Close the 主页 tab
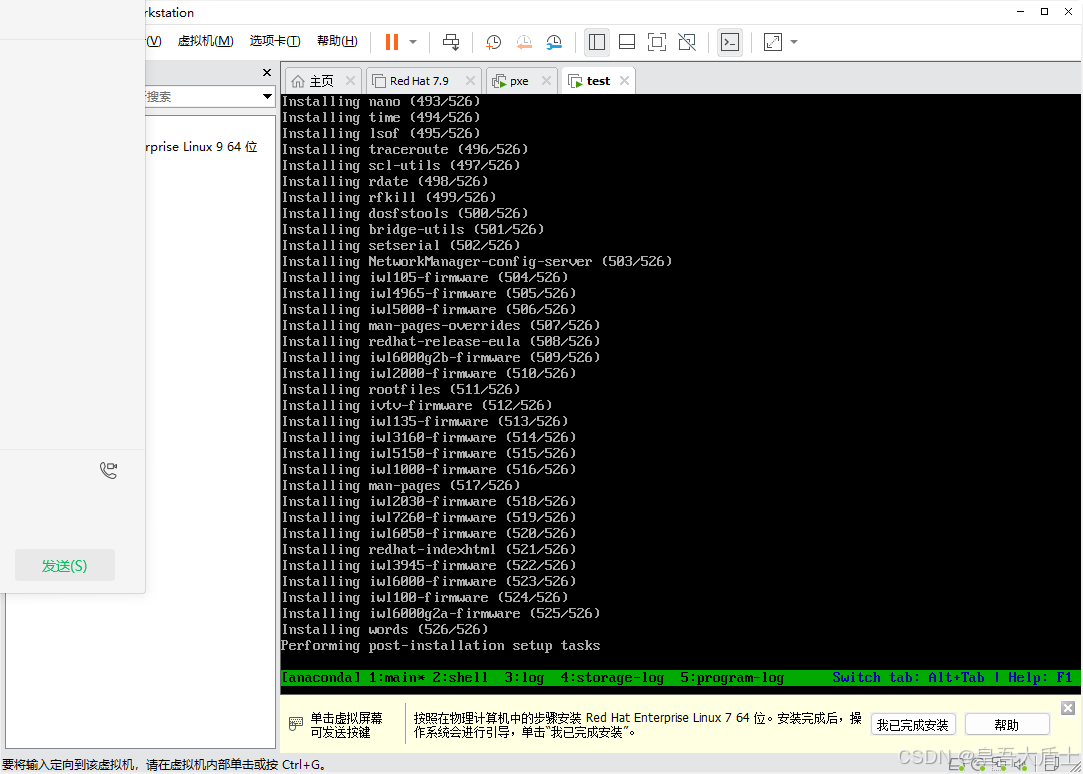1083x774 pixels. tap(350, 81)
